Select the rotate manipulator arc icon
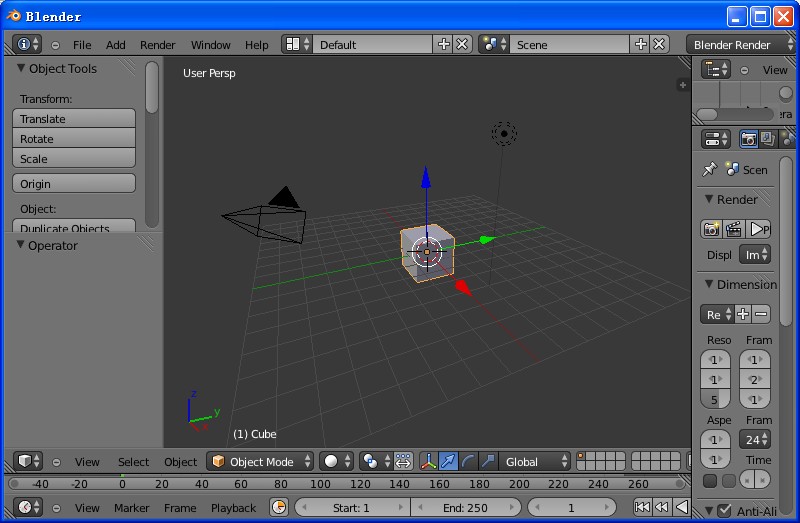Screen dimensions: 800x523 pyautogui.click(x=468, y=461)
